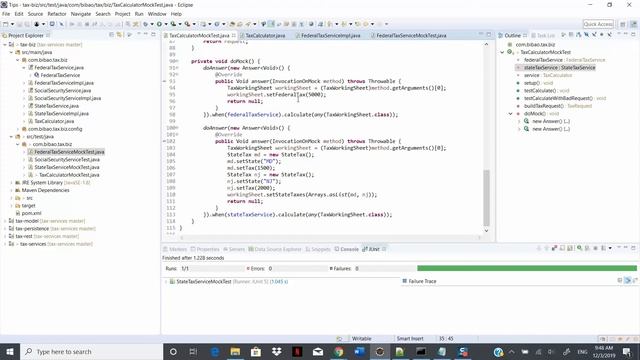Click the Rerun Test icon in JUnit toolbar

[x=579, y=248]
